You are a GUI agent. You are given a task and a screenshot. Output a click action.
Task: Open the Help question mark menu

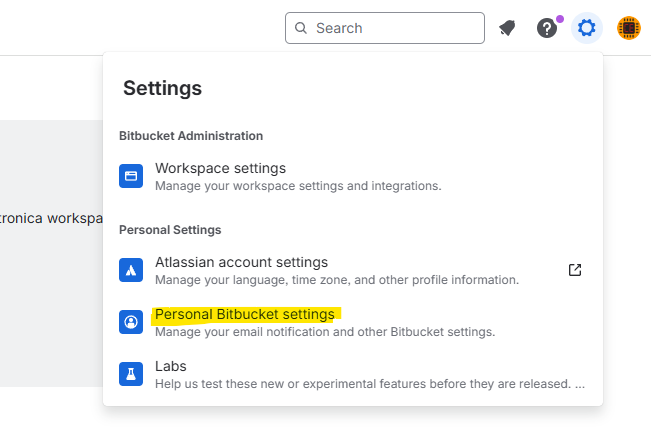pos(547,28)
